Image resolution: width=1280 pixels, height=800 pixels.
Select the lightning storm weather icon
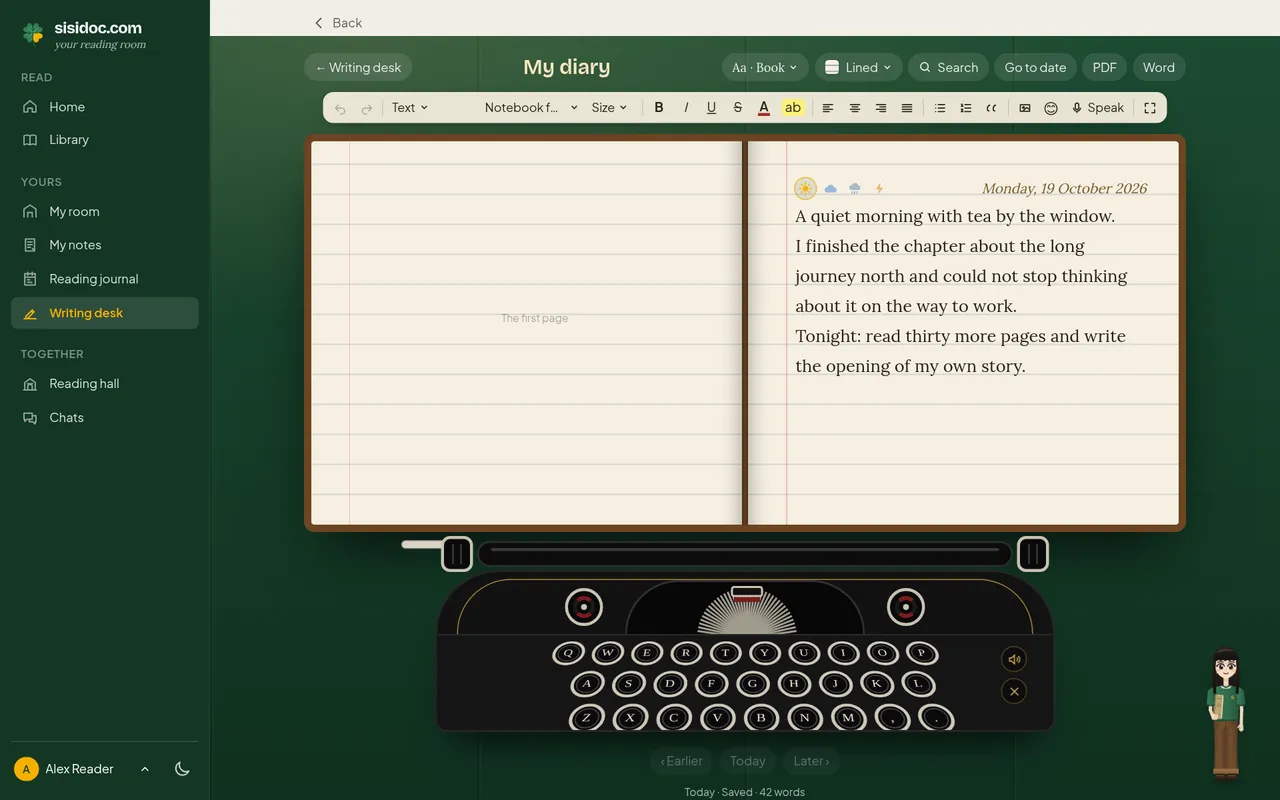(879, 188)
